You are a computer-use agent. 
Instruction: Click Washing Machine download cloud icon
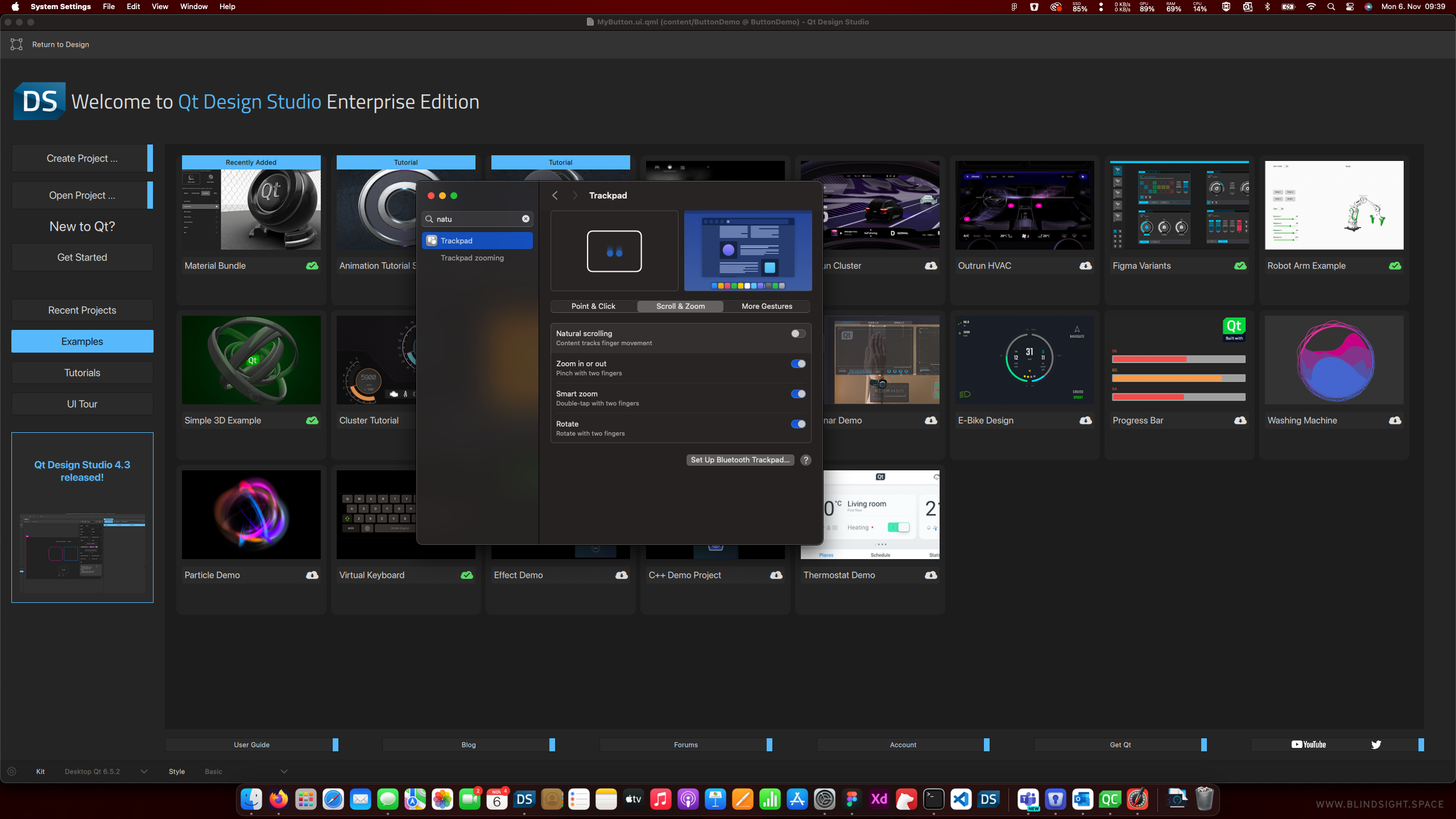[x=1395, y=420]
